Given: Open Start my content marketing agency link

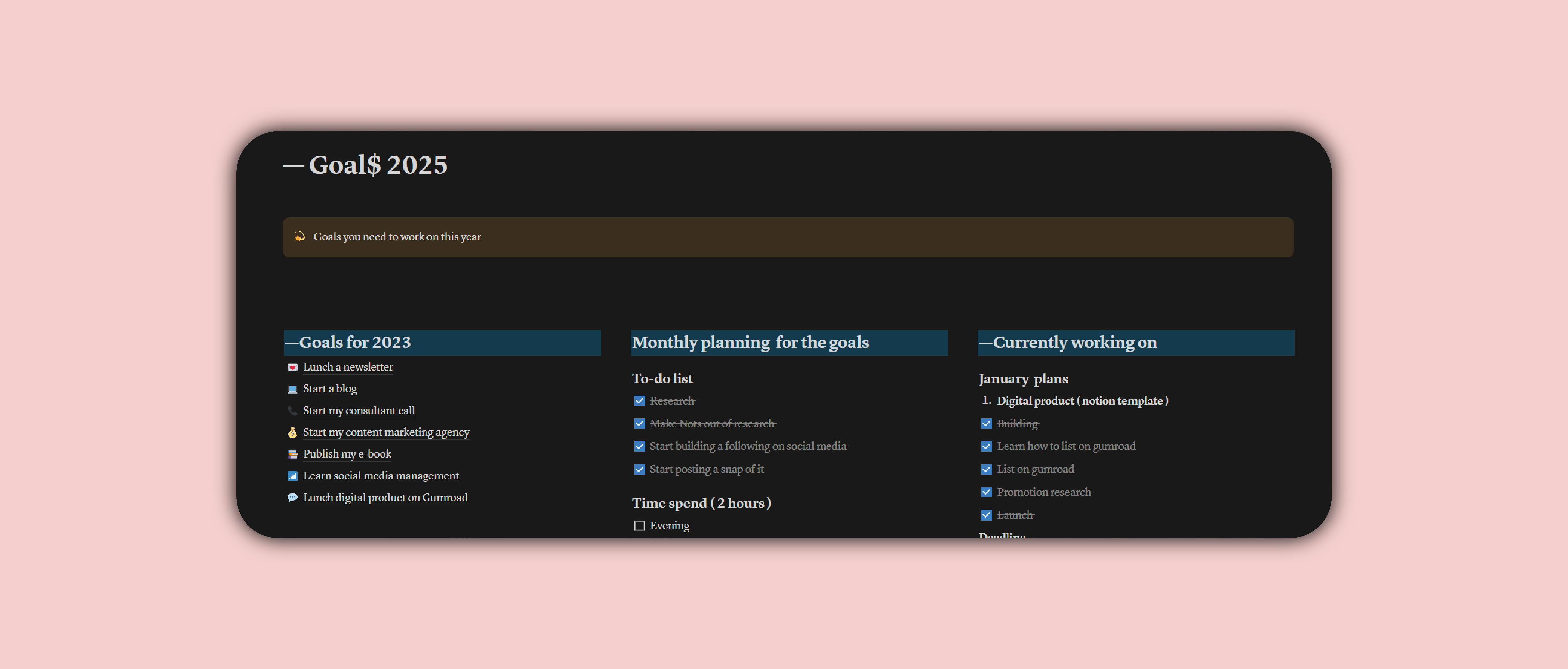Looking at the screenshot, I should [386, 433].
